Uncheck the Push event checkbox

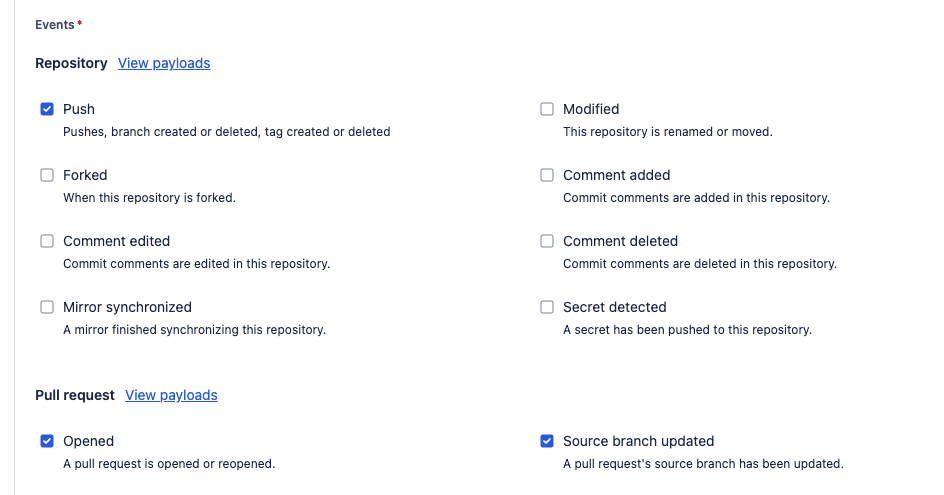(47, 109)
